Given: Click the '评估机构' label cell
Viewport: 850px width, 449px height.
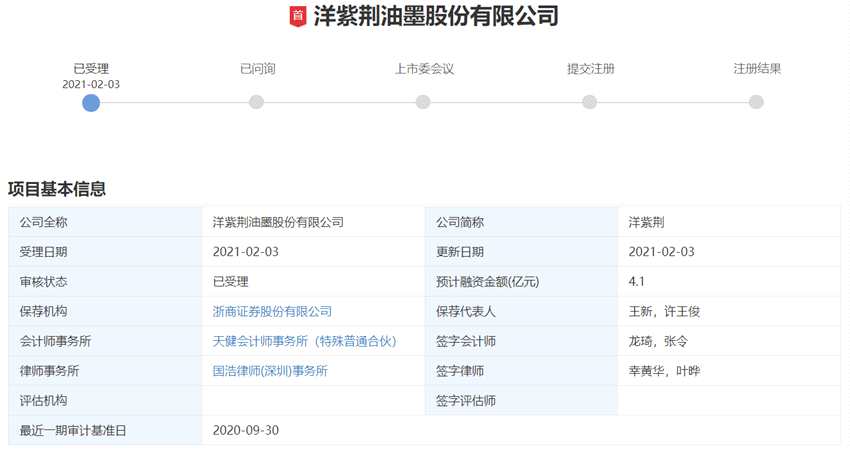Looking at the screenshot, I should click(105, 401).
